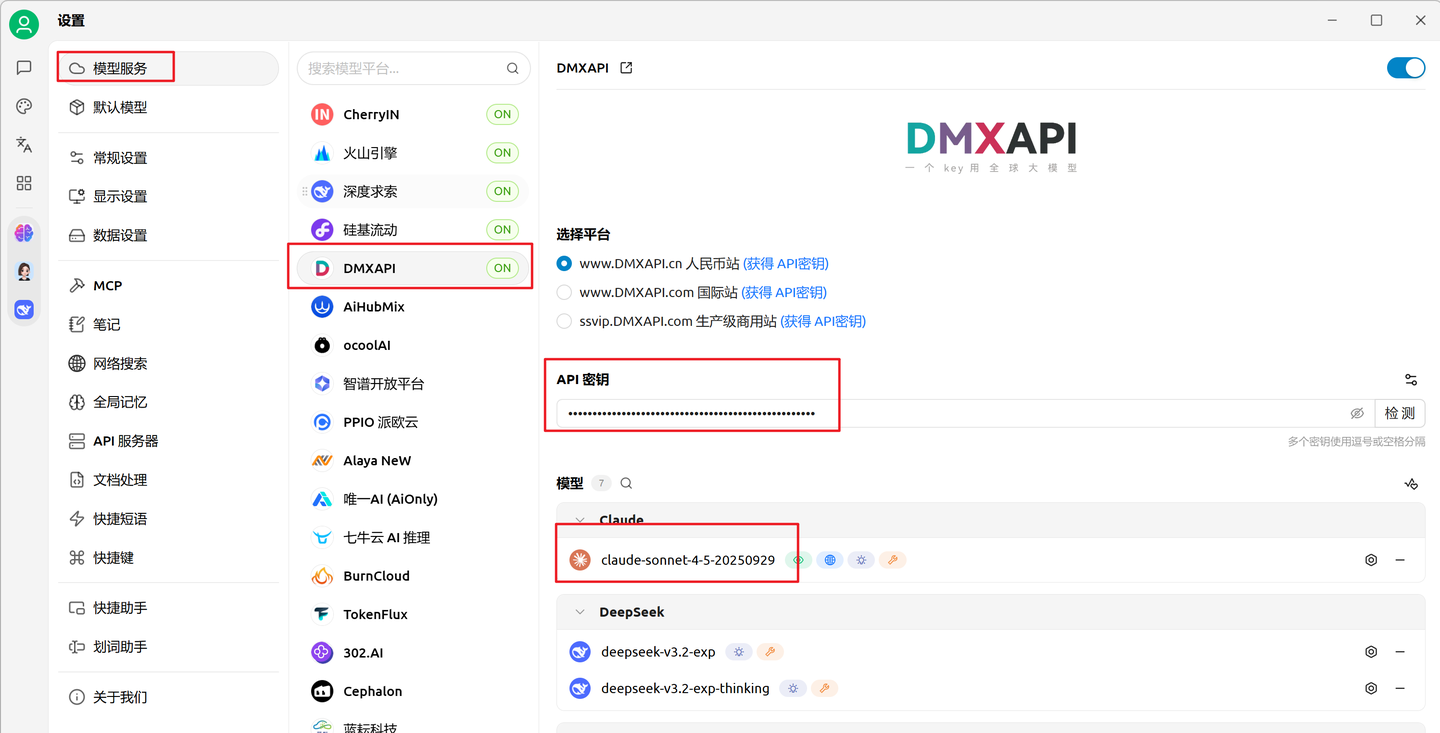Open the chat bubble icon in left sidebar
The width and height of the screenshot is (1440, 733).
click(23, 67)
